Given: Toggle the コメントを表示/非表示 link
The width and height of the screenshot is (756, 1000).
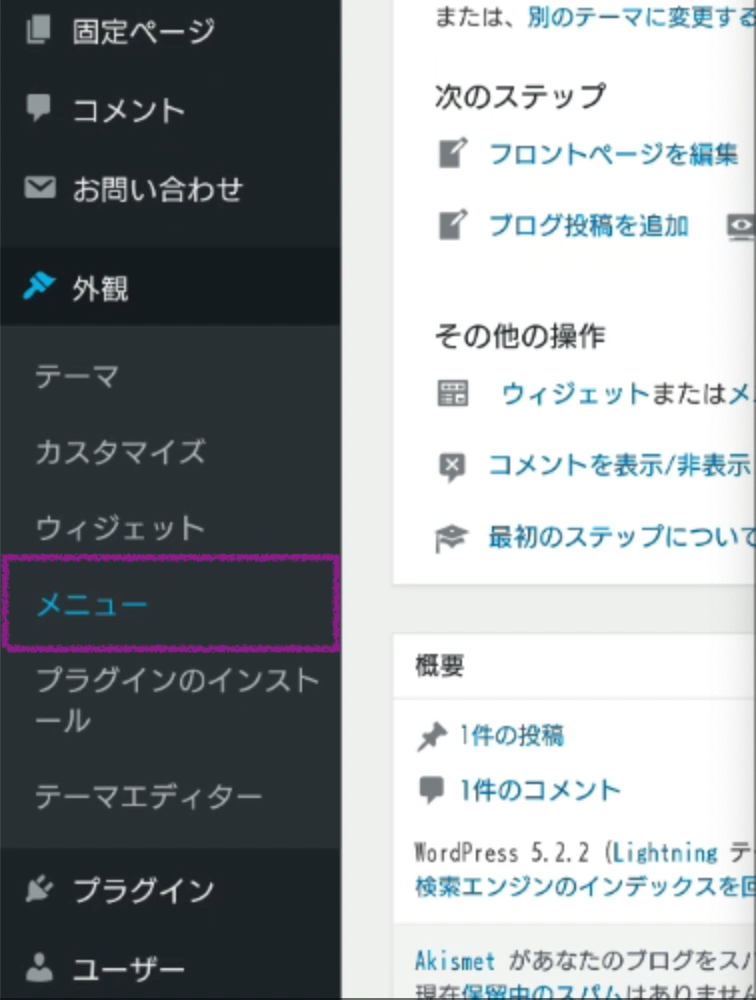Looking at the screenshot, I should coord(618,465).
